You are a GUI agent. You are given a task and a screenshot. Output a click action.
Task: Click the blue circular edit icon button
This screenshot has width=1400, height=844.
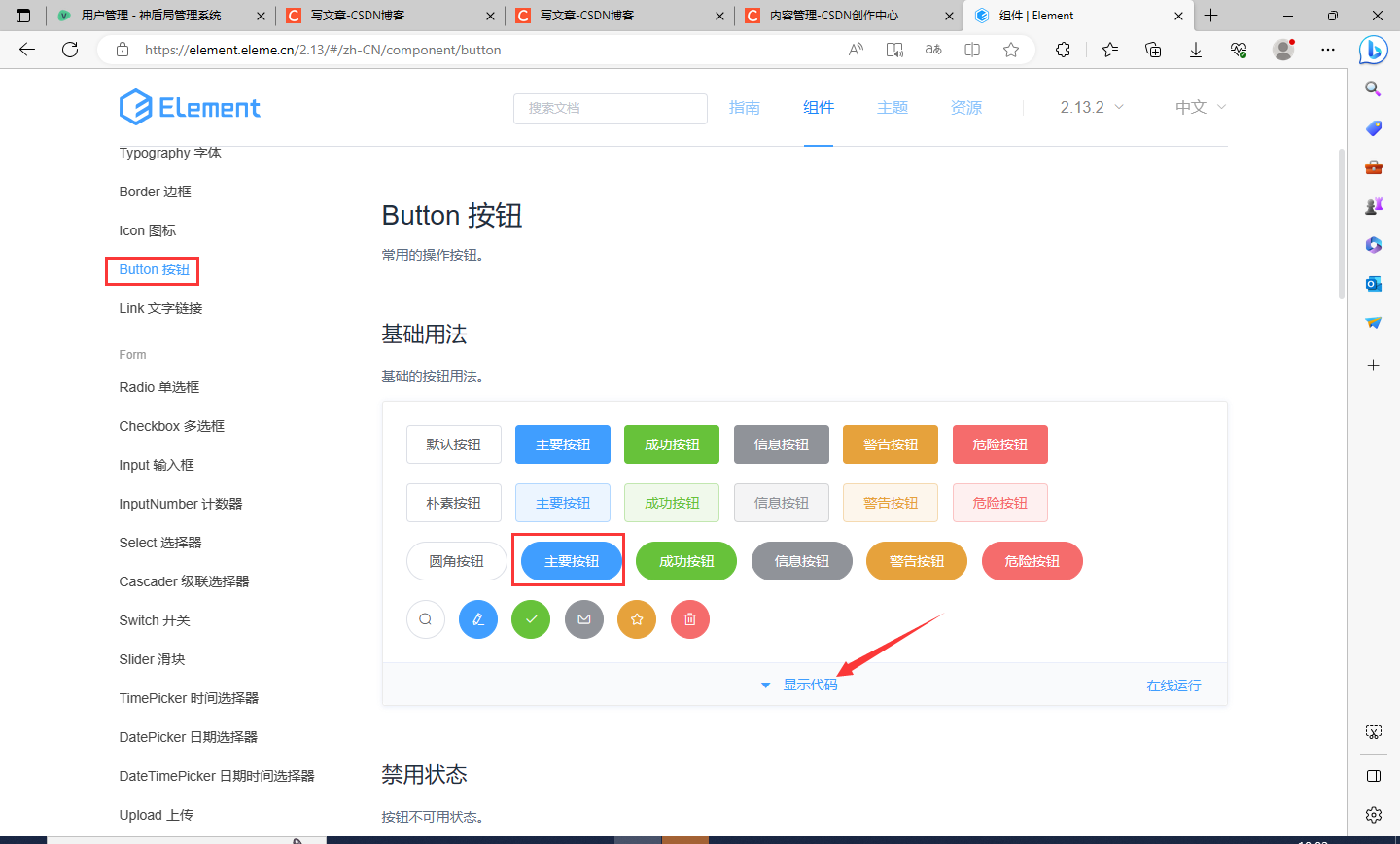tap(478, 619)
